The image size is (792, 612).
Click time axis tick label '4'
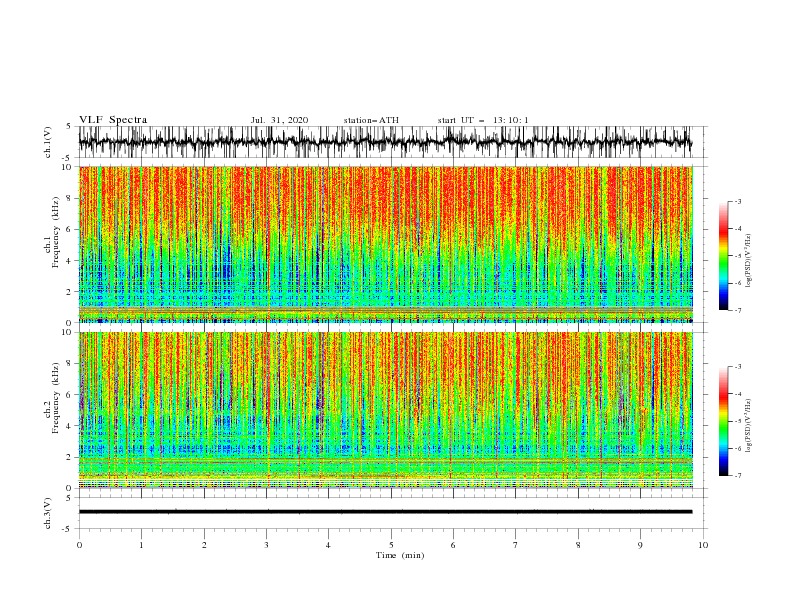click(x=328, y=545)
